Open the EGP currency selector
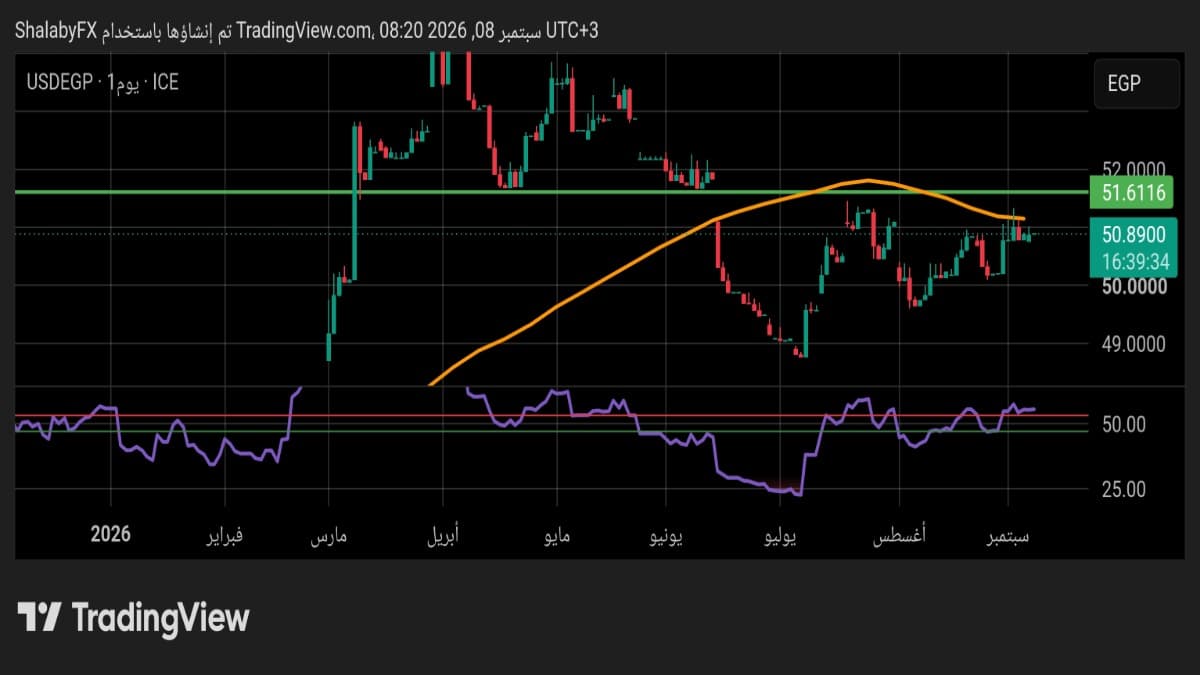1200x675 pixels. (x=1135, y=83)
